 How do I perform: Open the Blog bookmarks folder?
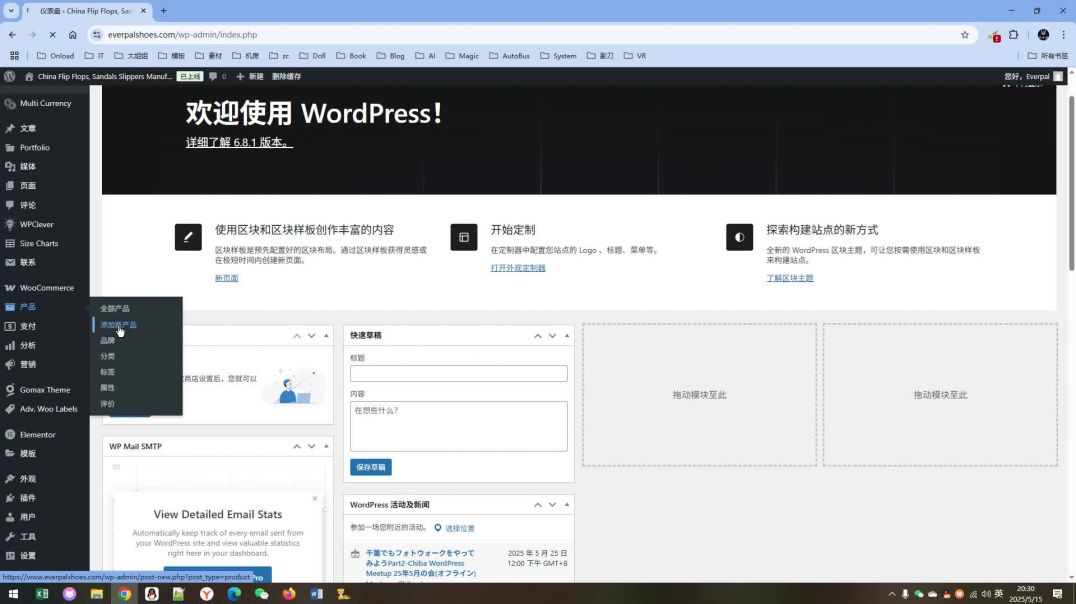(x=390, y=56)
